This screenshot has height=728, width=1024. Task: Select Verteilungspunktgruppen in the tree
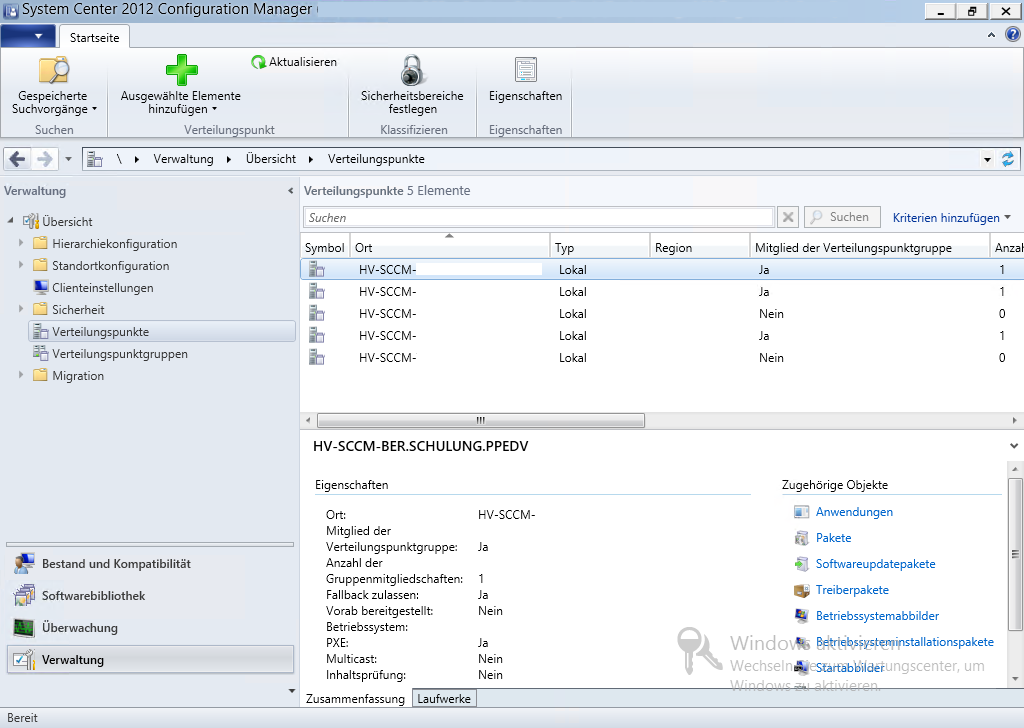tap(119, 354)
